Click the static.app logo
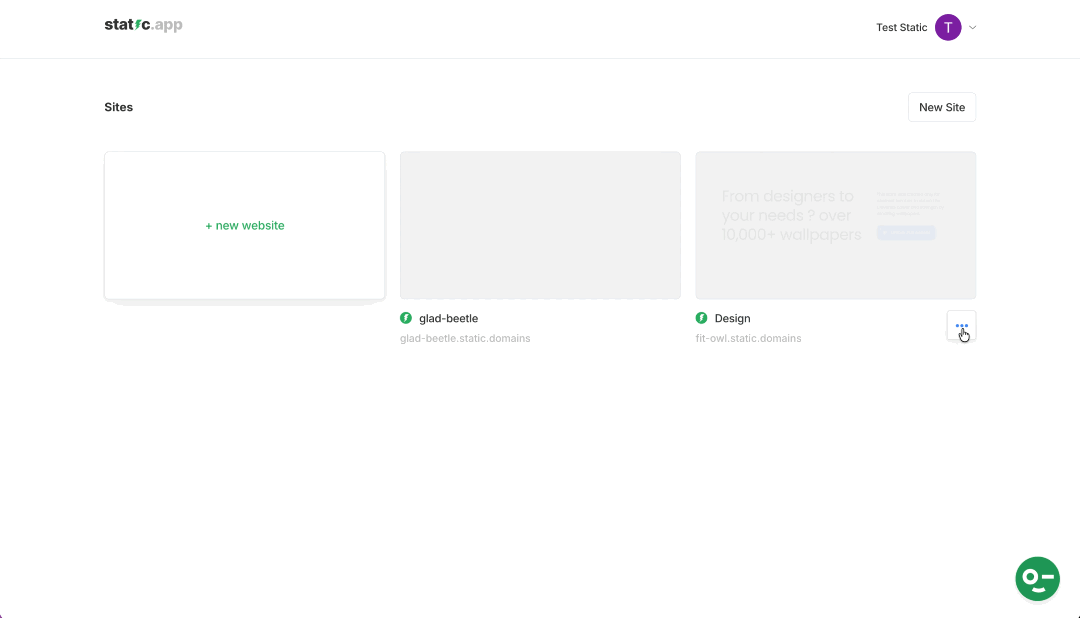Image resolution: width=1080 pixels, height=618 pixels. 143,25
